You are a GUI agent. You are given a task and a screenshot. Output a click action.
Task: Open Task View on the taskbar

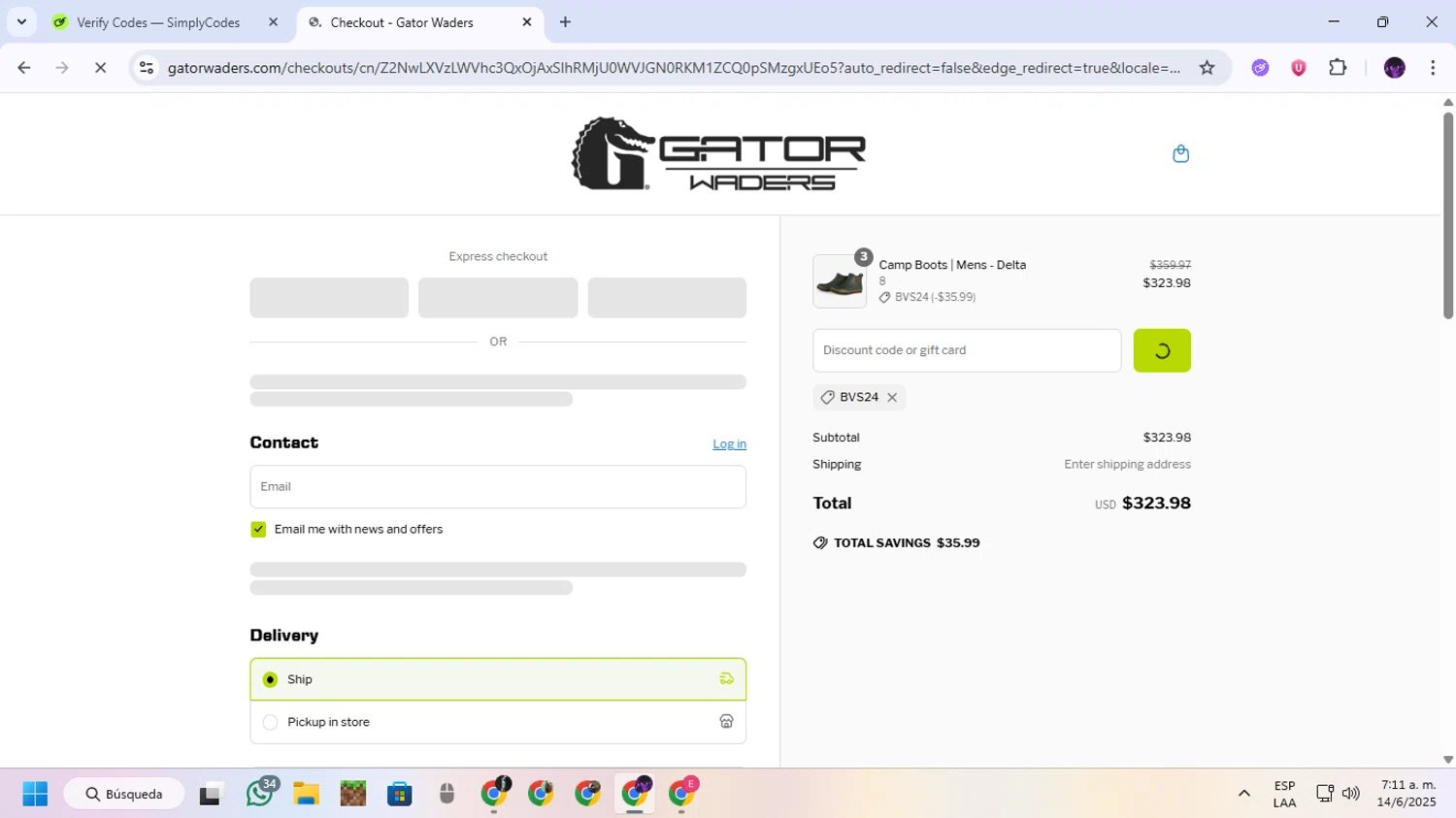pyautogui.click(x=210, y=794)
